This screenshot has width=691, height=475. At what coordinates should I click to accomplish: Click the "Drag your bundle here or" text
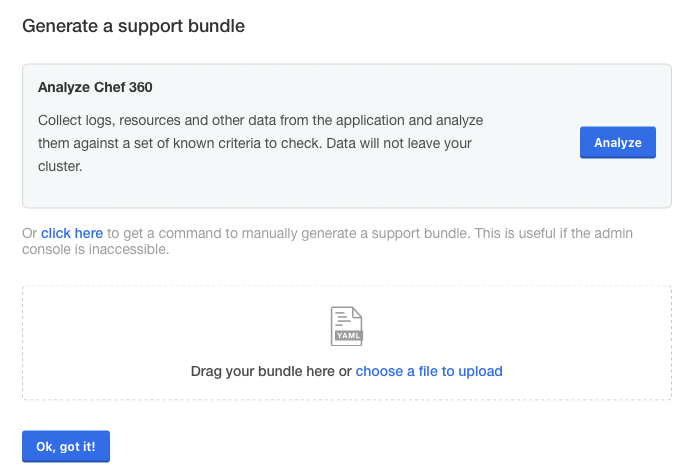(x=271, y=371)
